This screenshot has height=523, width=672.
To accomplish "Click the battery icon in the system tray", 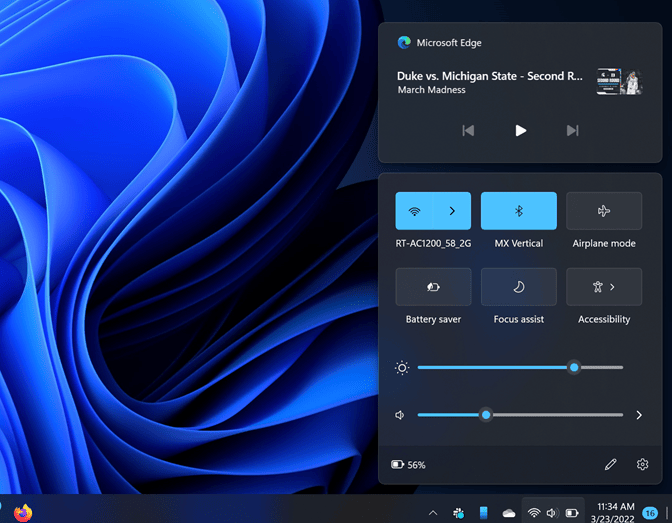I will click(572, 513).
